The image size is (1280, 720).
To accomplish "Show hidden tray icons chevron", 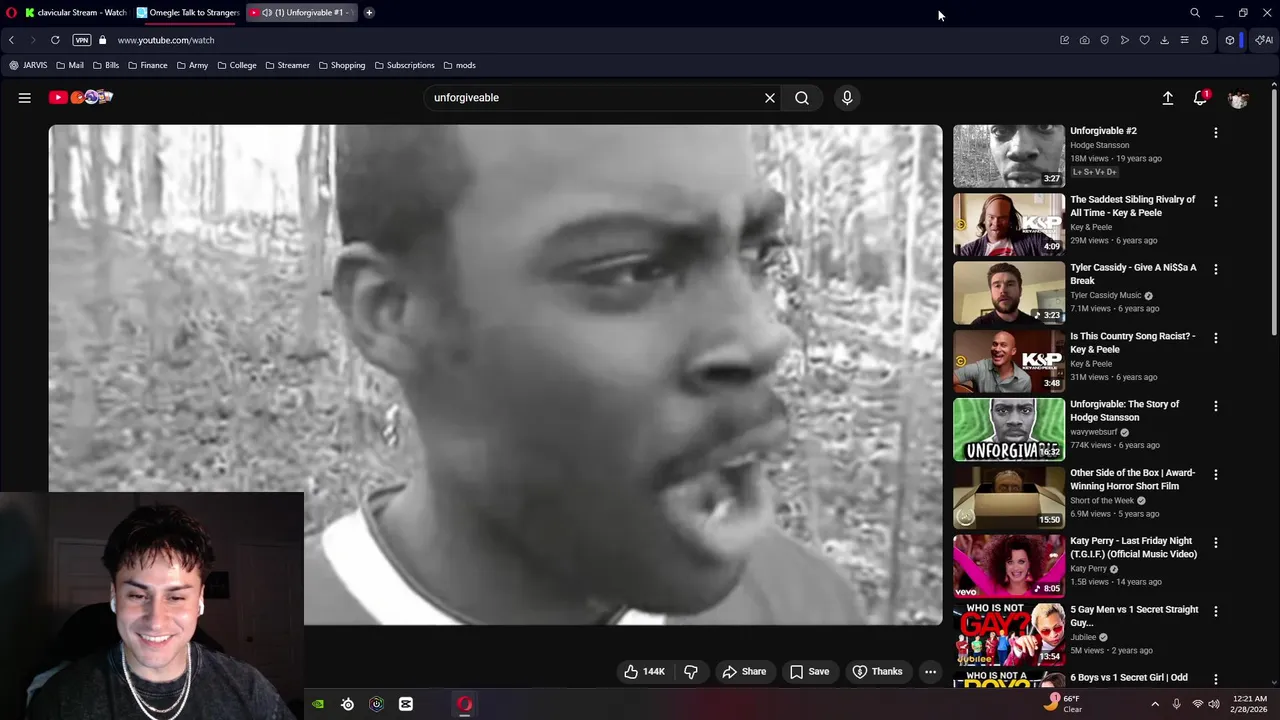I will coord(1155,704).
